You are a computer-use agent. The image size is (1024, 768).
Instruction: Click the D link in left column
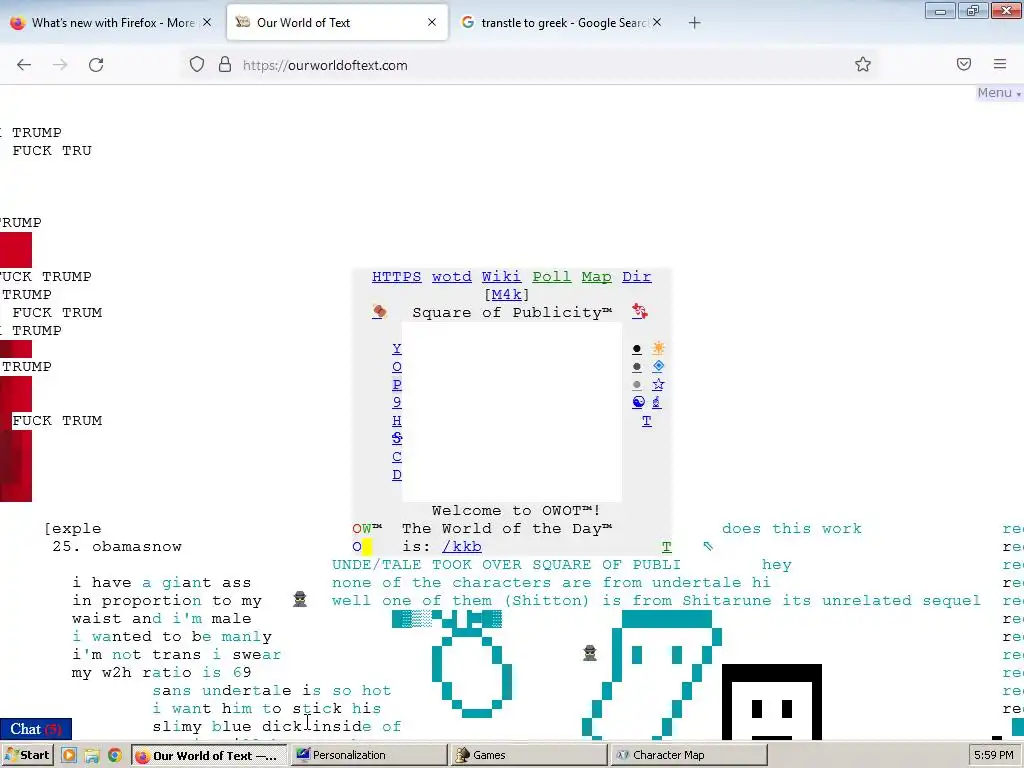(396, 475)
